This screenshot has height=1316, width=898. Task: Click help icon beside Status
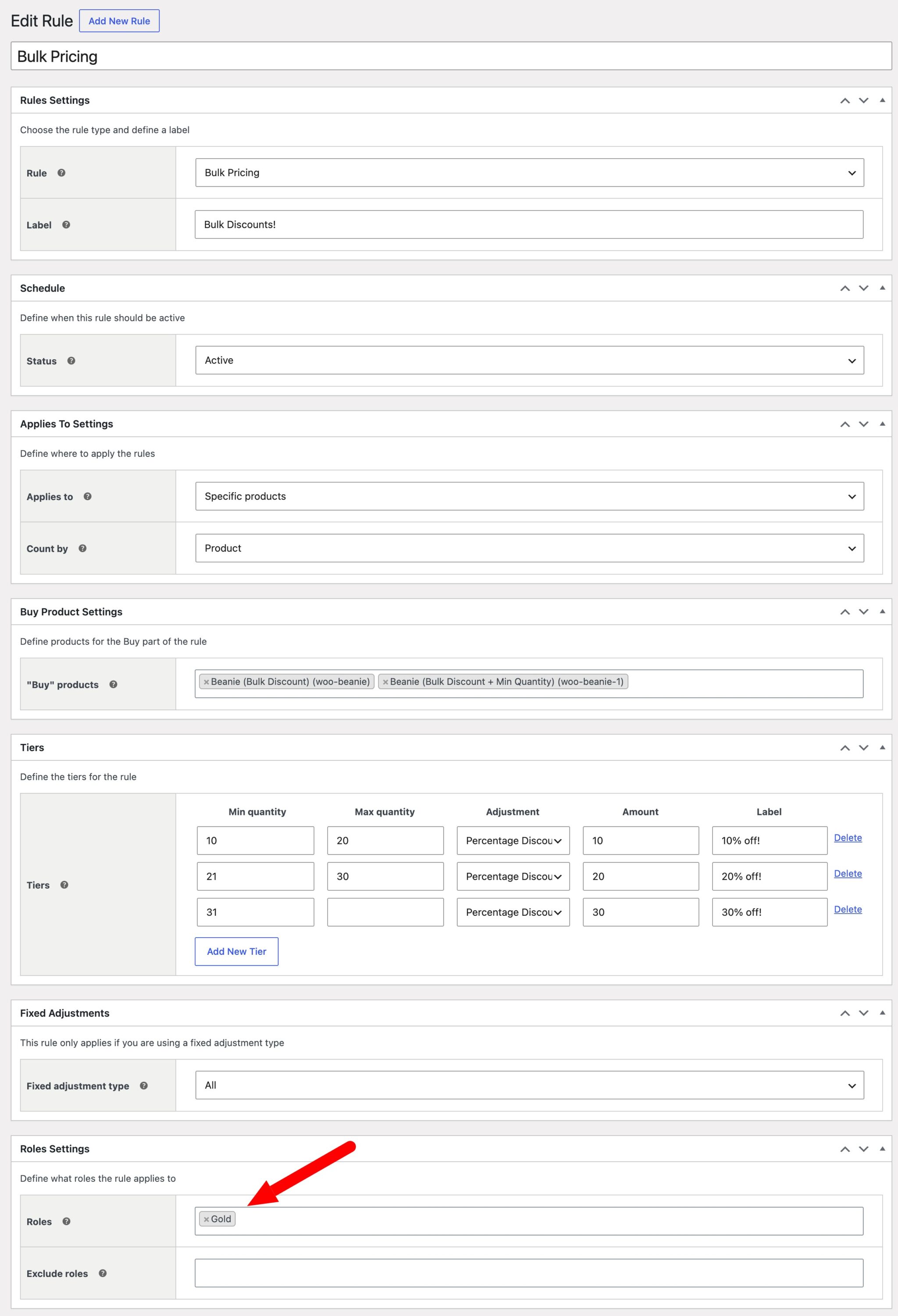71,361
